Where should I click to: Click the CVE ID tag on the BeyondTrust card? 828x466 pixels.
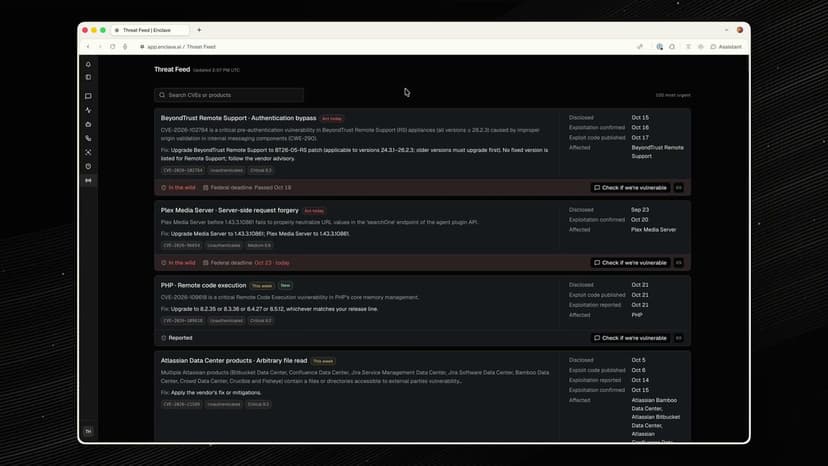coord(183,171)
